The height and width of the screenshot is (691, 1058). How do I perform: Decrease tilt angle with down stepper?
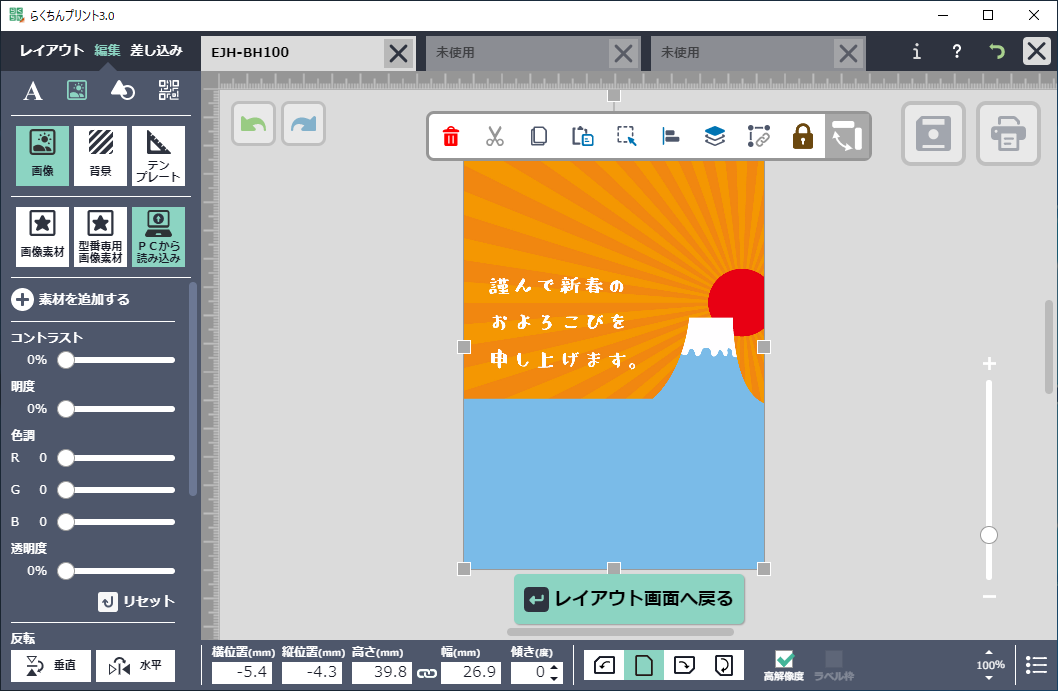click(x=555, y=678)
